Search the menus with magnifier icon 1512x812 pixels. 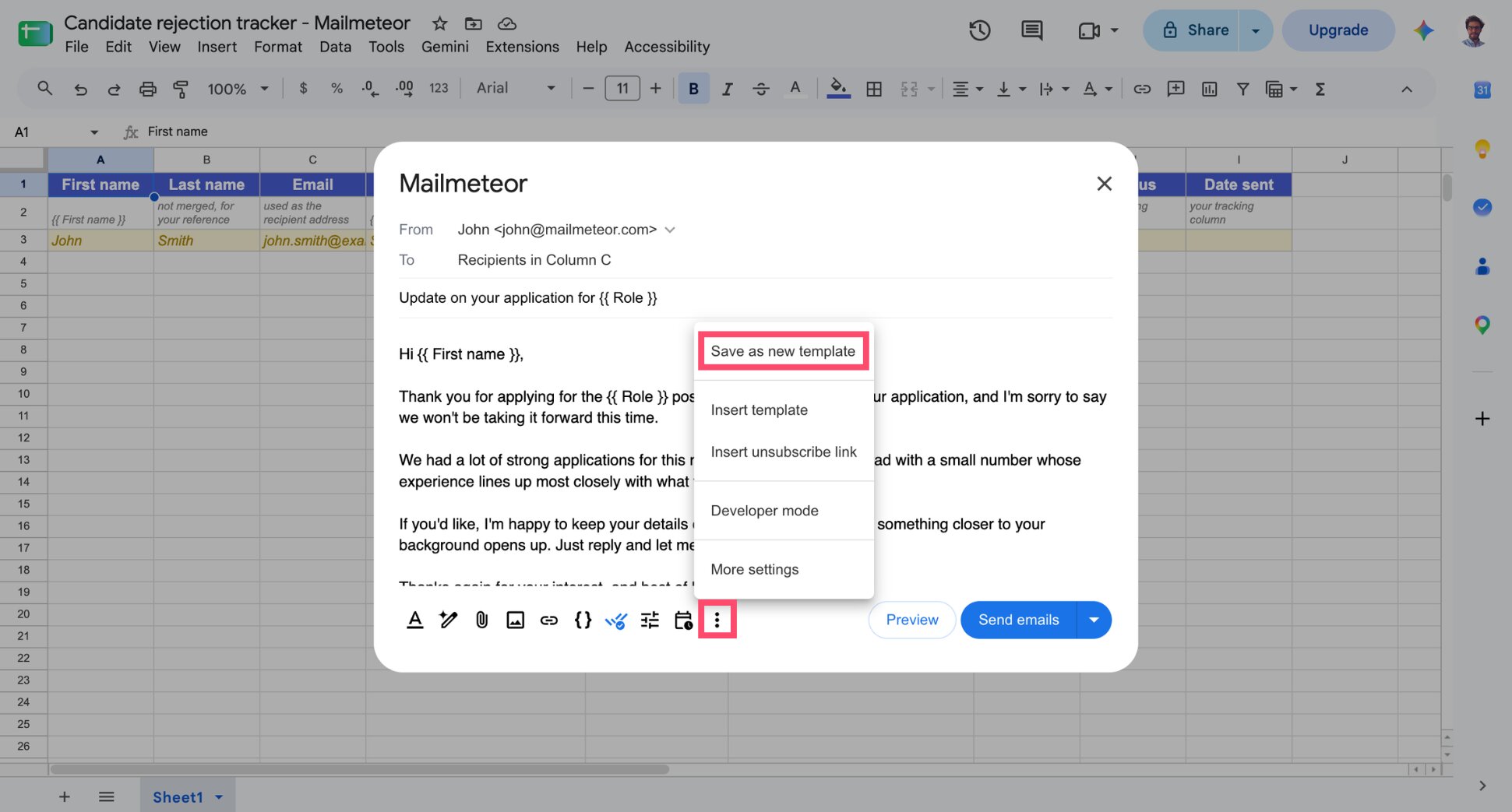tap(44, 89)
